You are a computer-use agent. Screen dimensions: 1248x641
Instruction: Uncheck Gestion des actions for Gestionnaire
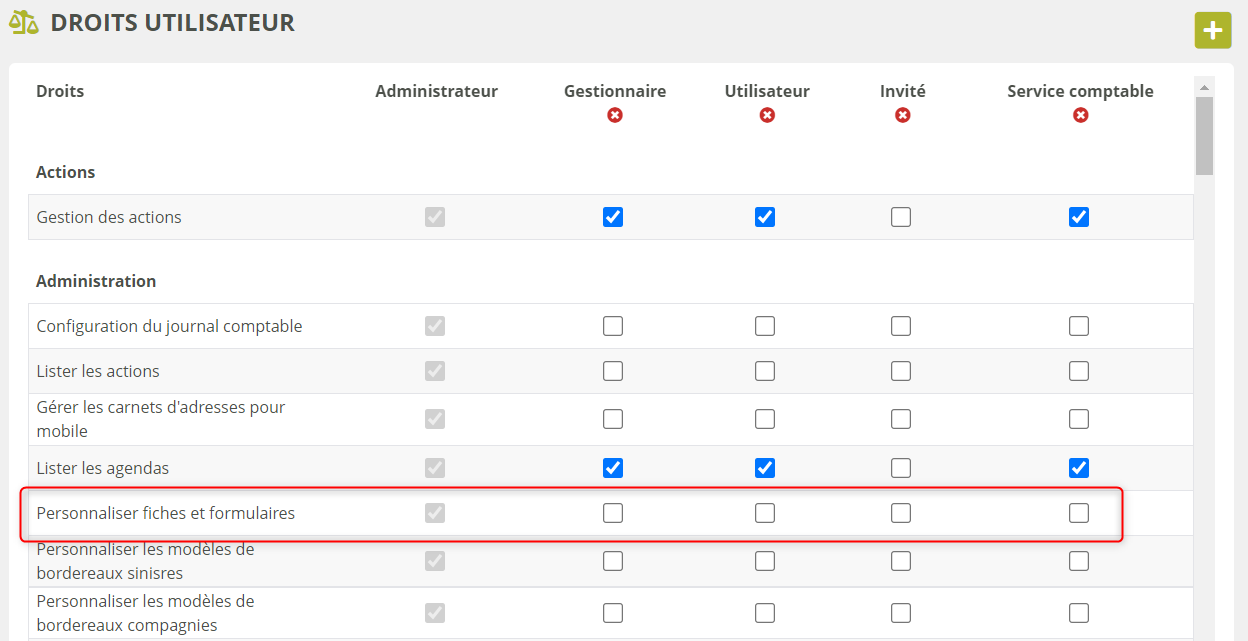pyautogui.click(x=613, y=217)
